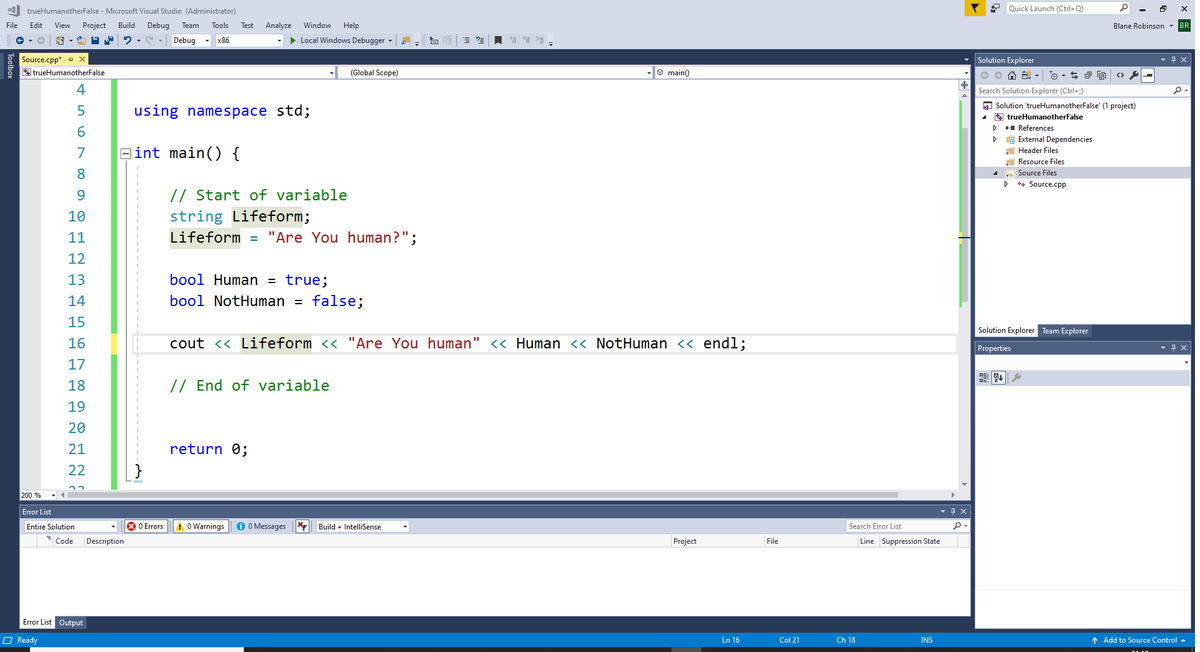
Task: Click the Navigate Backward arrow in toolbar
Action: click(19, 40)
